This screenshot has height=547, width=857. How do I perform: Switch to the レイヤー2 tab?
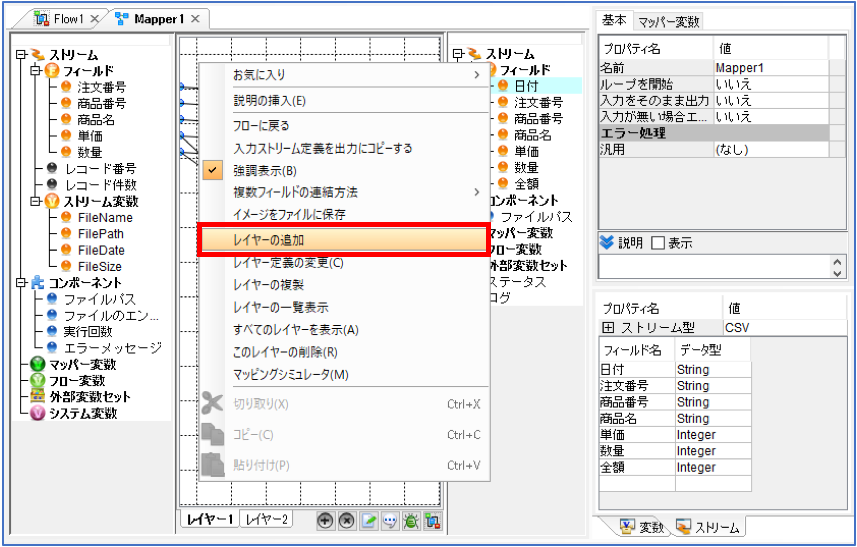click(266, 519)
